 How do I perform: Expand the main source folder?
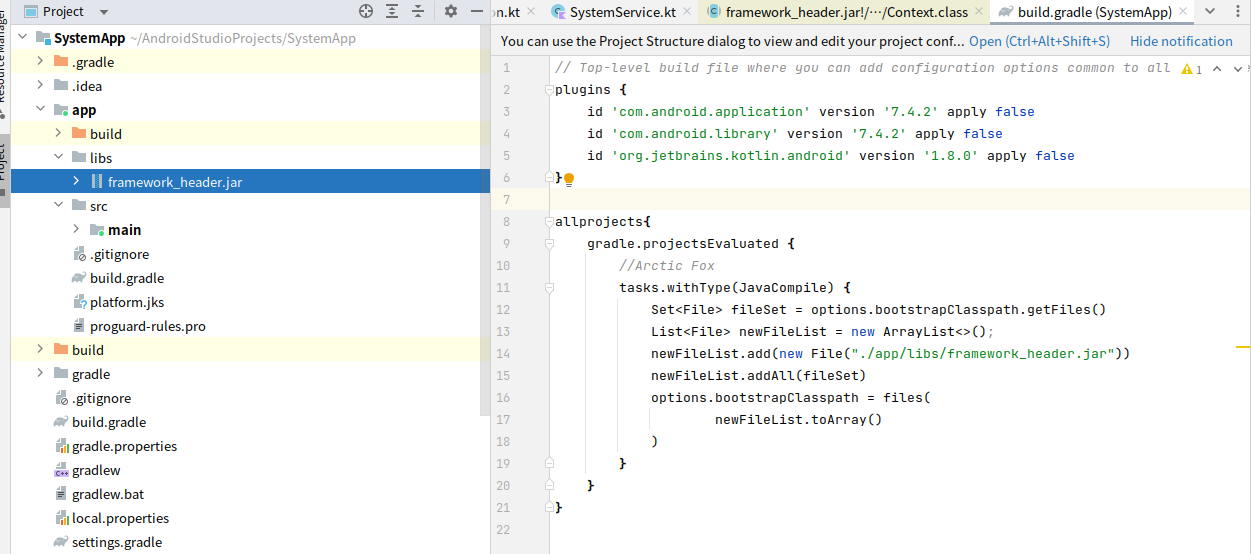coord(76,230)
